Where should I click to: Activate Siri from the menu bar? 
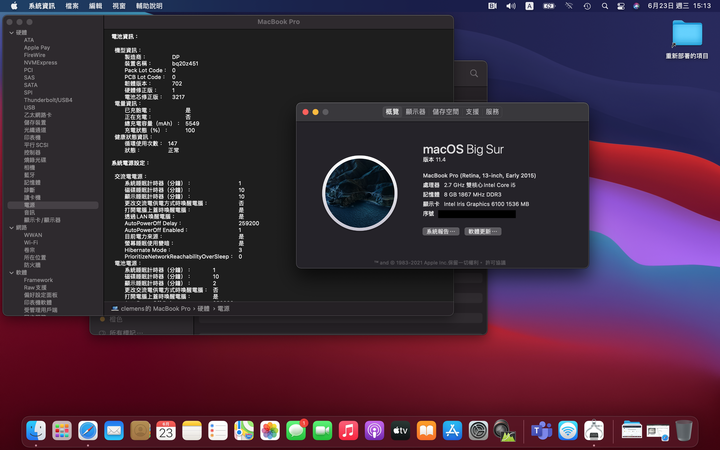tap(636, 6)
